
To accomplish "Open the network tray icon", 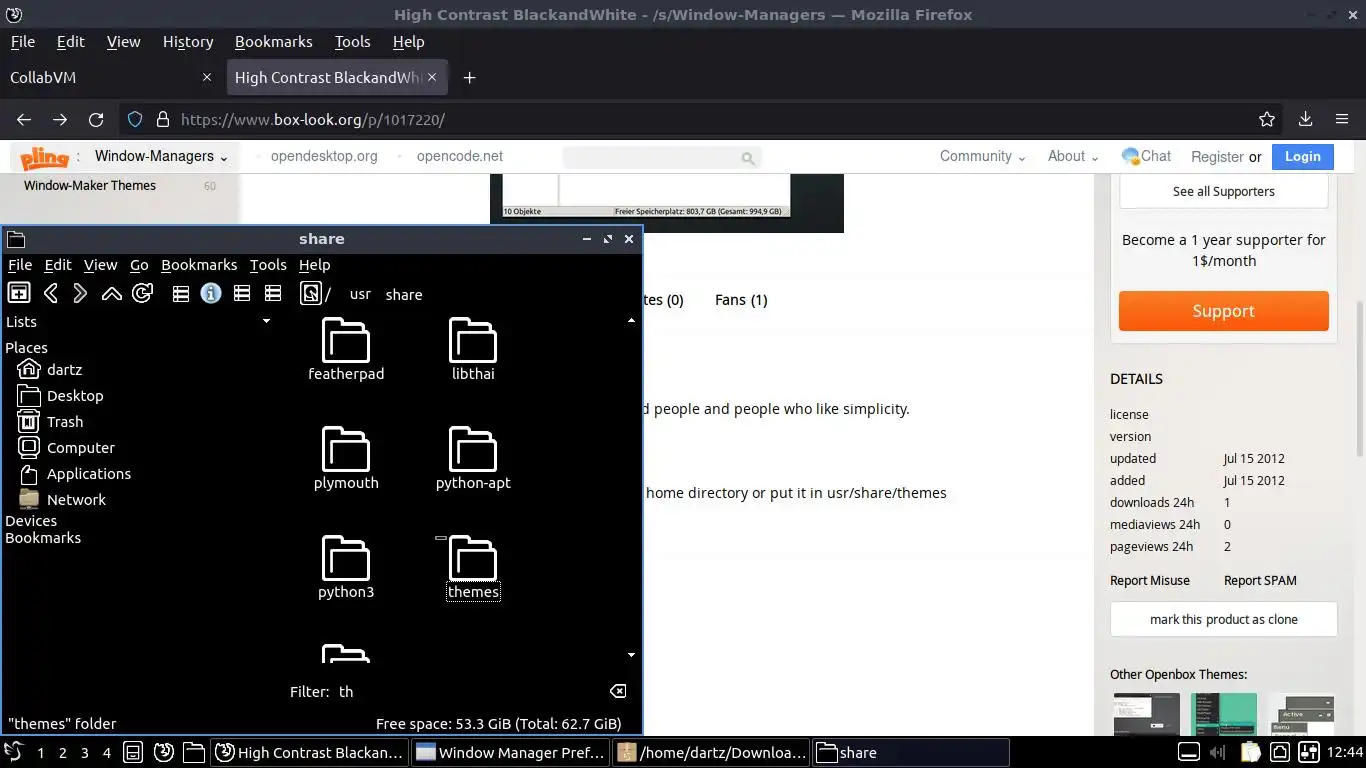I will pos(1280,752).
